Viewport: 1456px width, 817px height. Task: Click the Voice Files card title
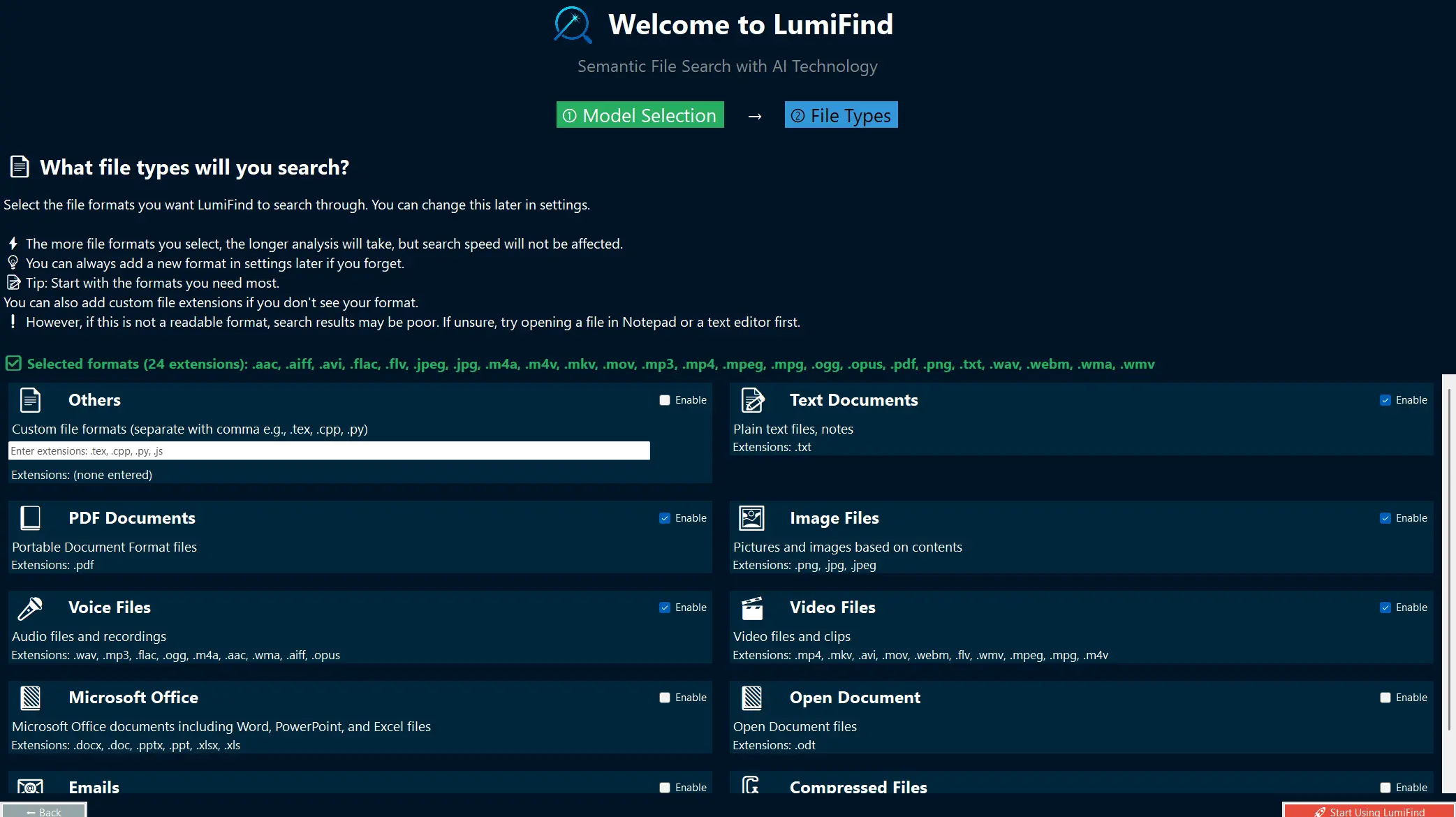click(110, 608)
